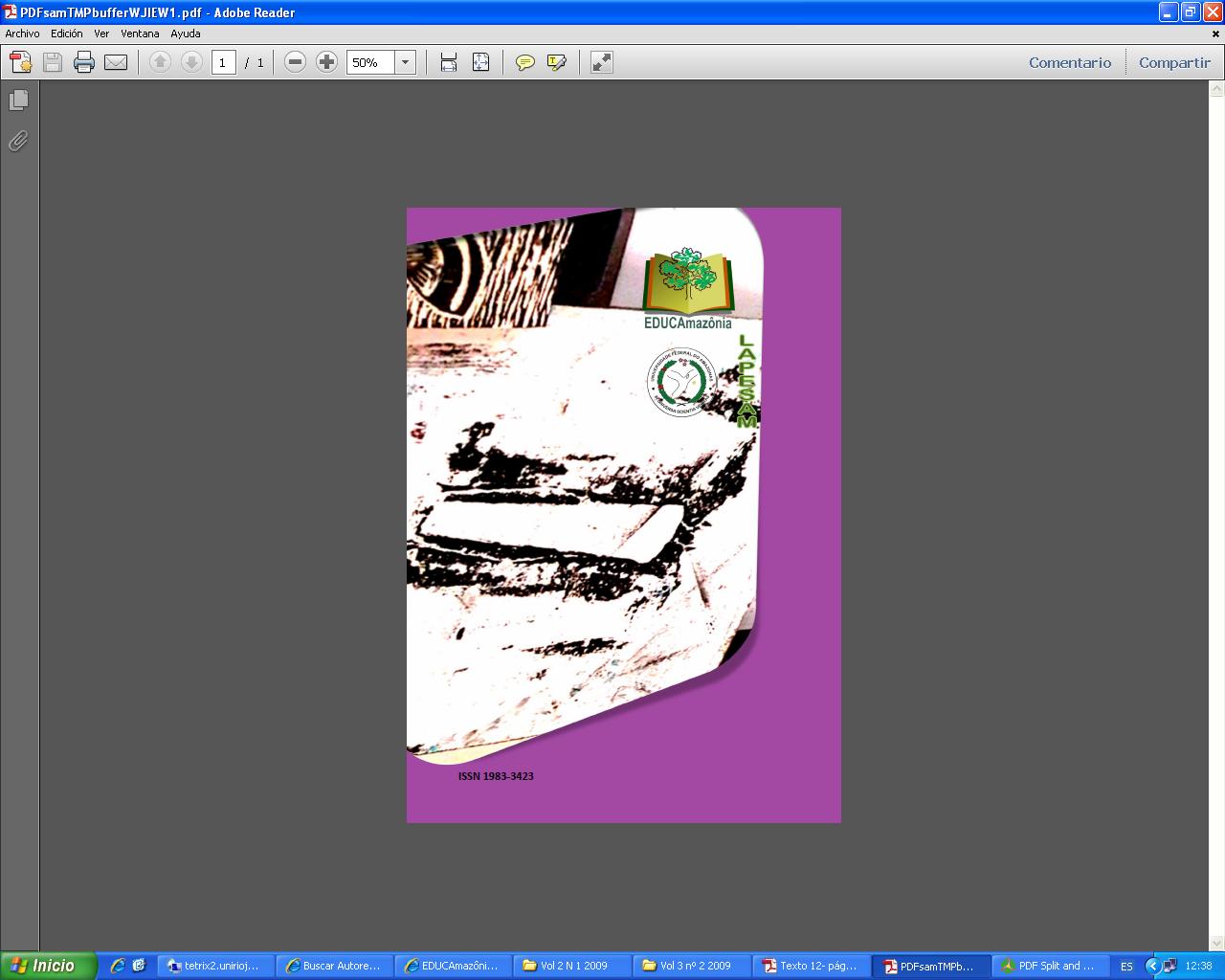Click the Windows Inicio start button
Image resolution: width=1225 pixels, height=980 pixels.
click(48, 966)
